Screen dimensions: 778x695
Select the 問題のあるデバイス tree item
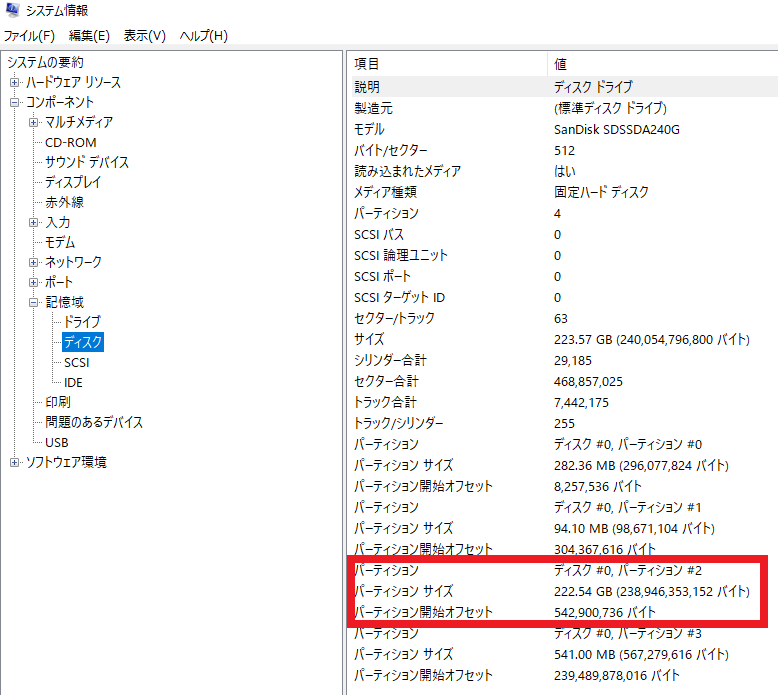[x=93, y=422]
